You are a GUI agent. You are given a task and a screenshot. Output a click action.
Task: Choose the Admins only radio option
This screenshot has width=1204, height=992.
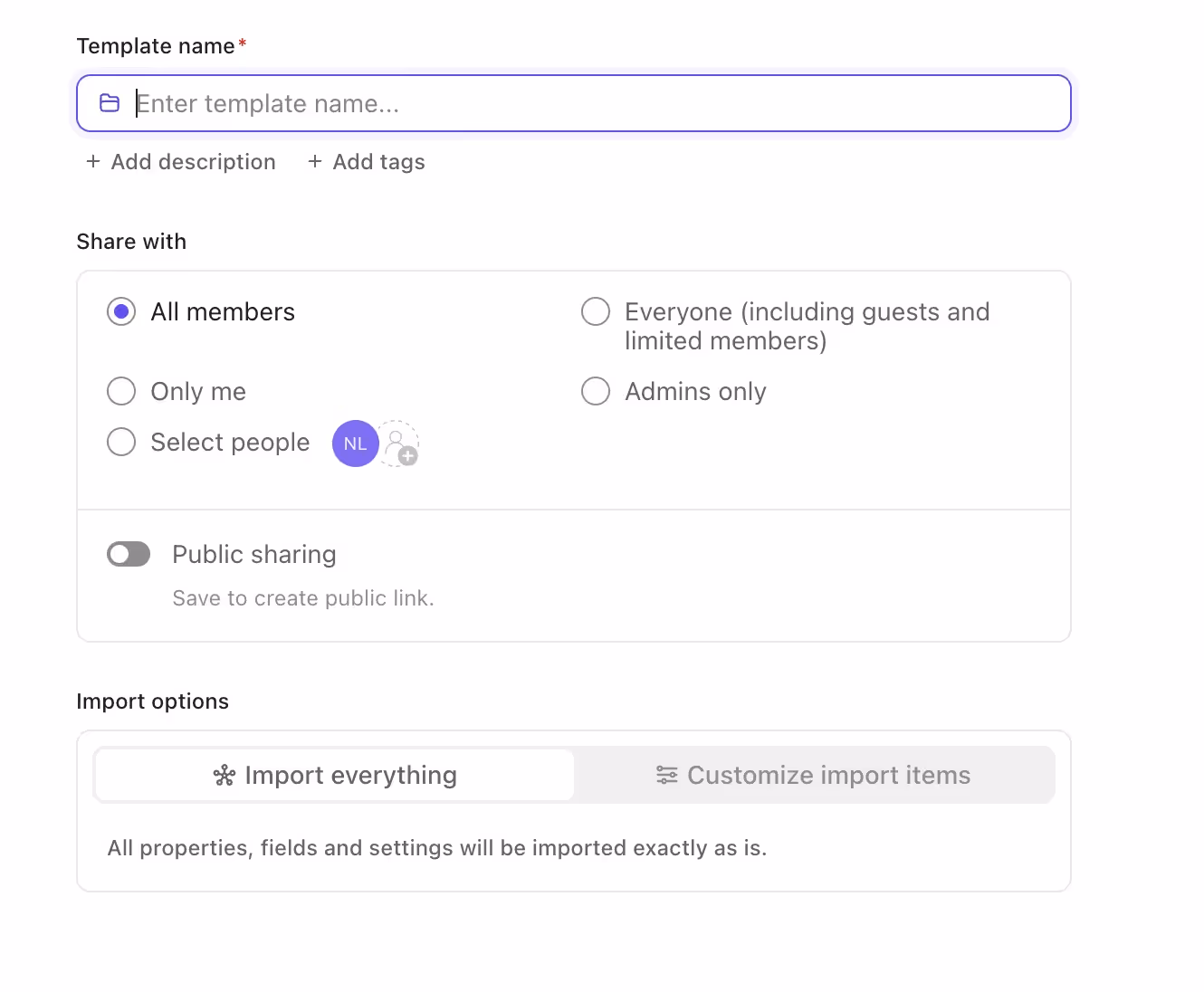point(596,392)
